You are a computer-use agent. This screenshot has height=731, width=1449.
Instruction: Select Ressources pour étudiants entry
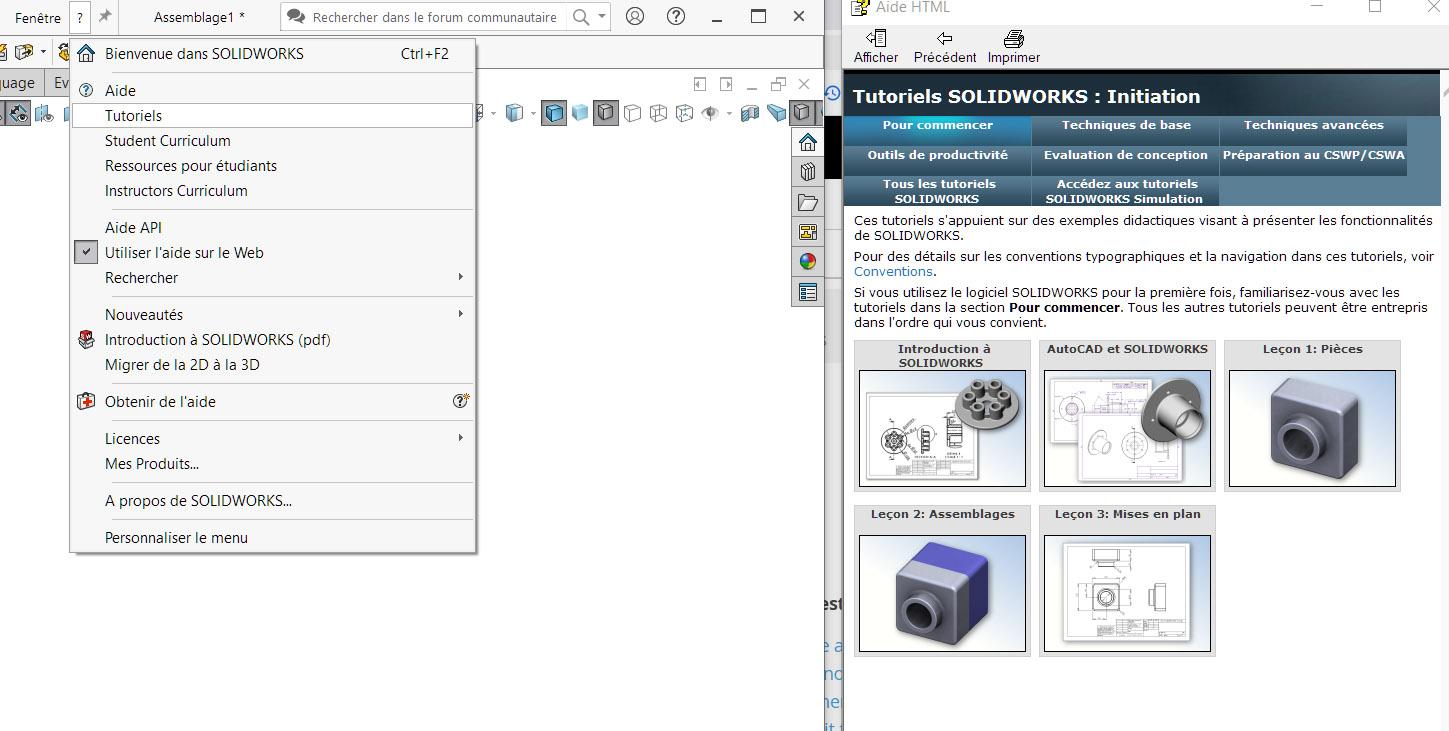pyautogui.click(x=273, y=166)
